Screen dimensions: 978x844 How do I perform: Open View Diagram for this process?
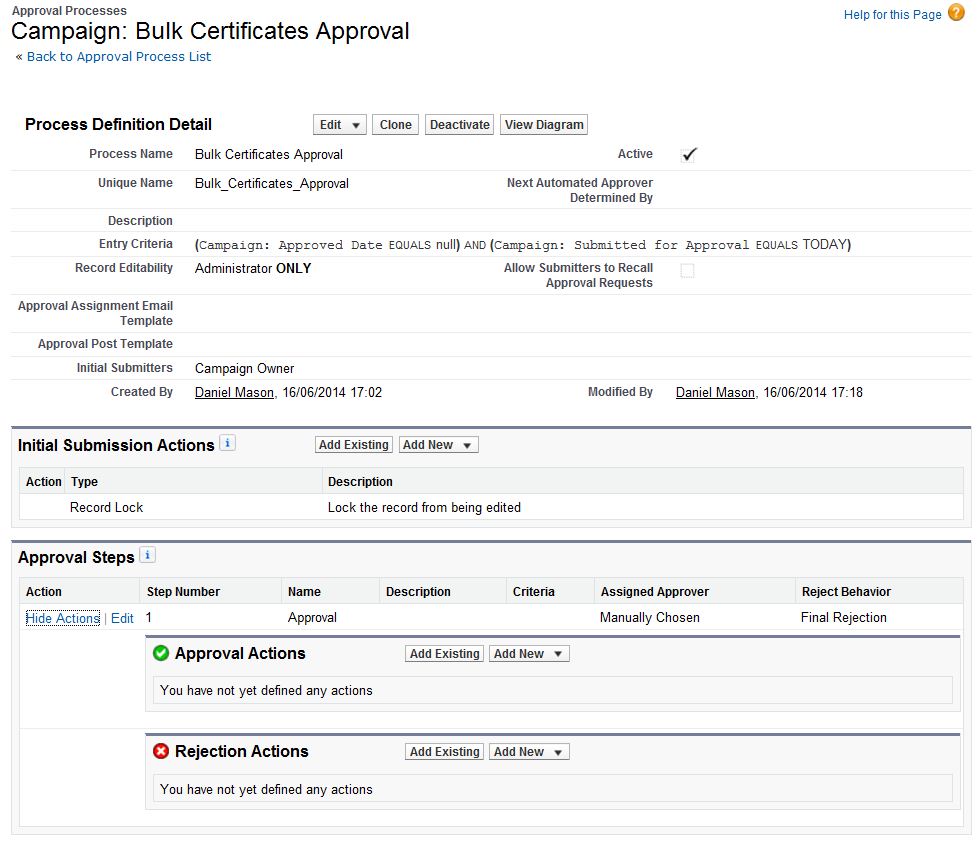[x=544, y=125]
